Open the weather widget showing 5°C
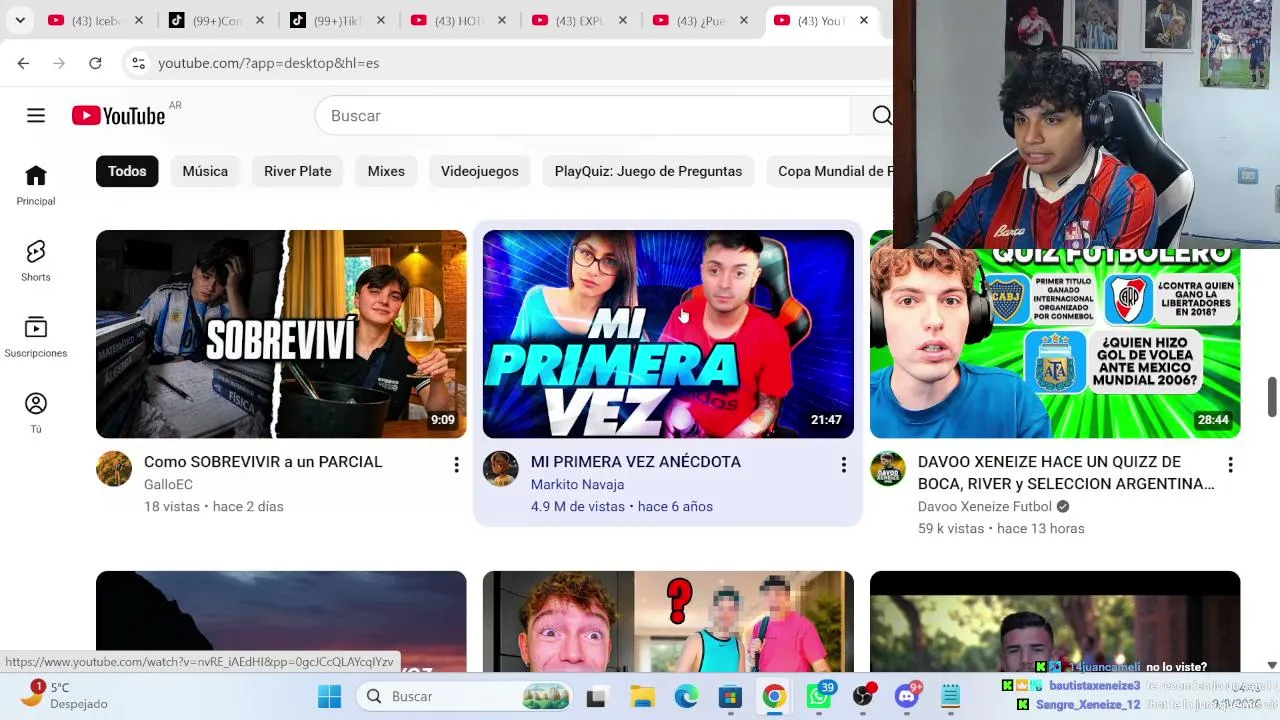This screenshot has width=1280, height=720. (x=64, y=695)
